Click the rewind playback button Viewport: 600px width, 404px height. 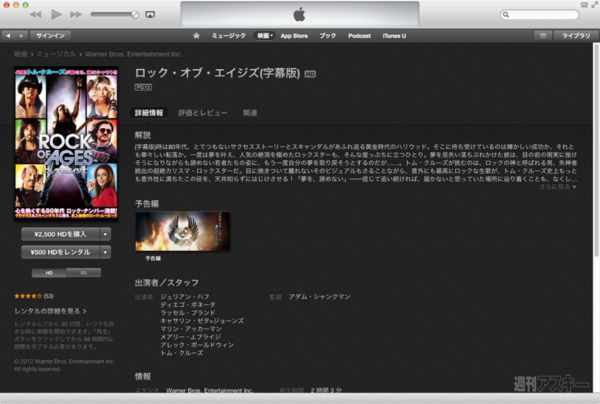(36, 15)
